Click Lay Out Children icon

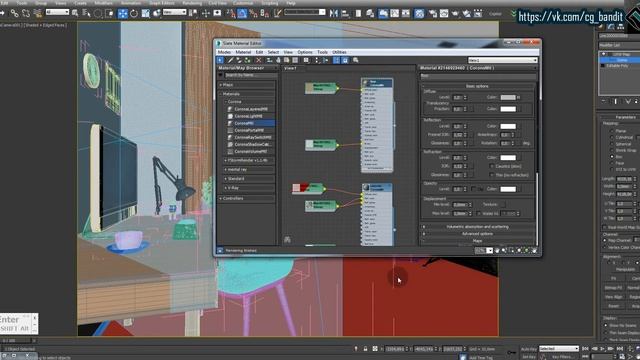coord(325,60)
